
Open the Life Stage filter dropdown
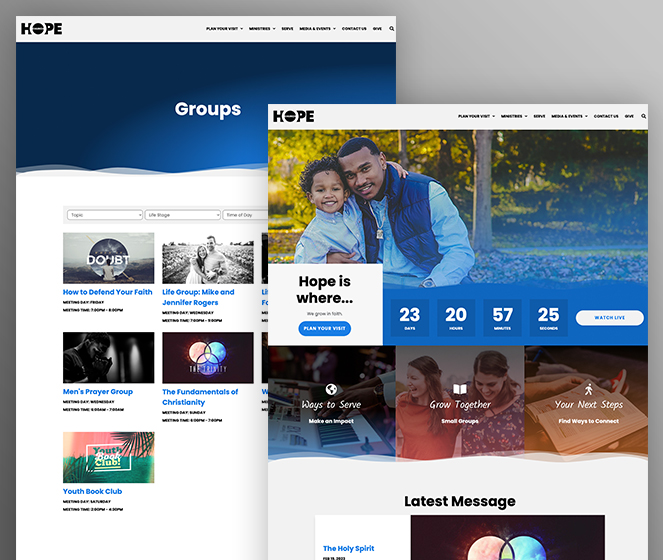(x=183, y=215)
